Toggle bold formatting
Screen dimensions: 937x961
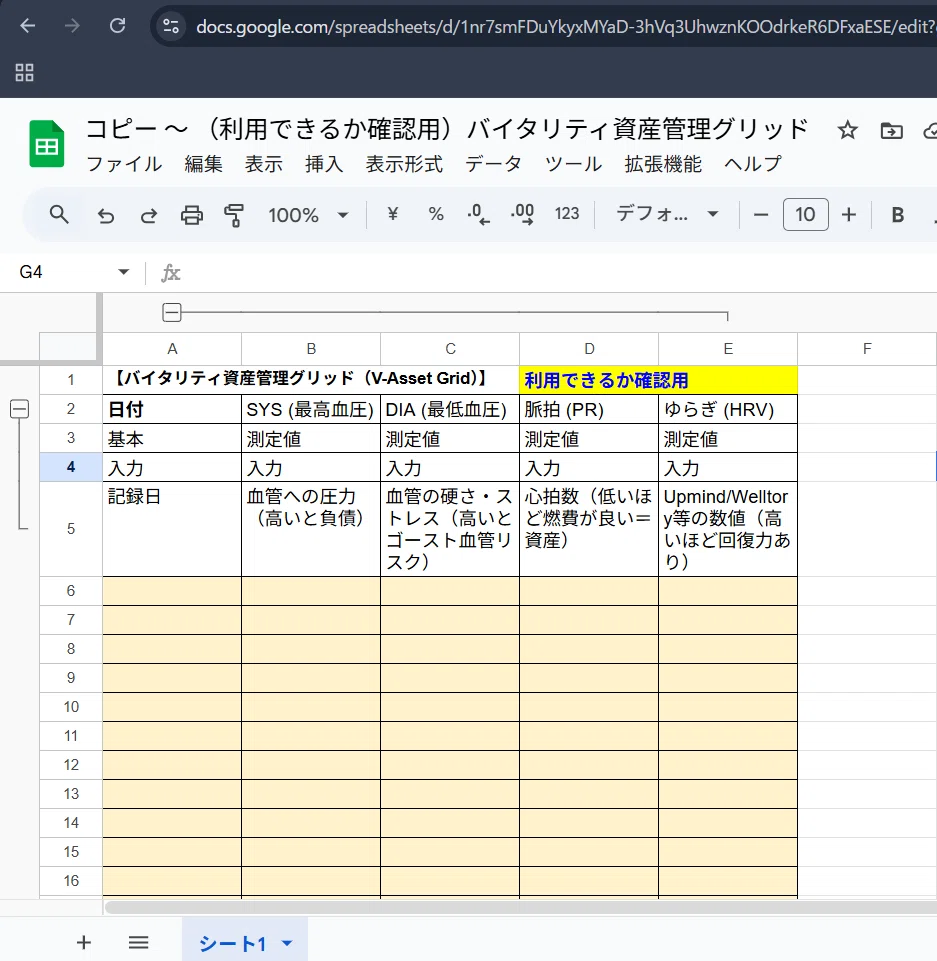[897, 215]
